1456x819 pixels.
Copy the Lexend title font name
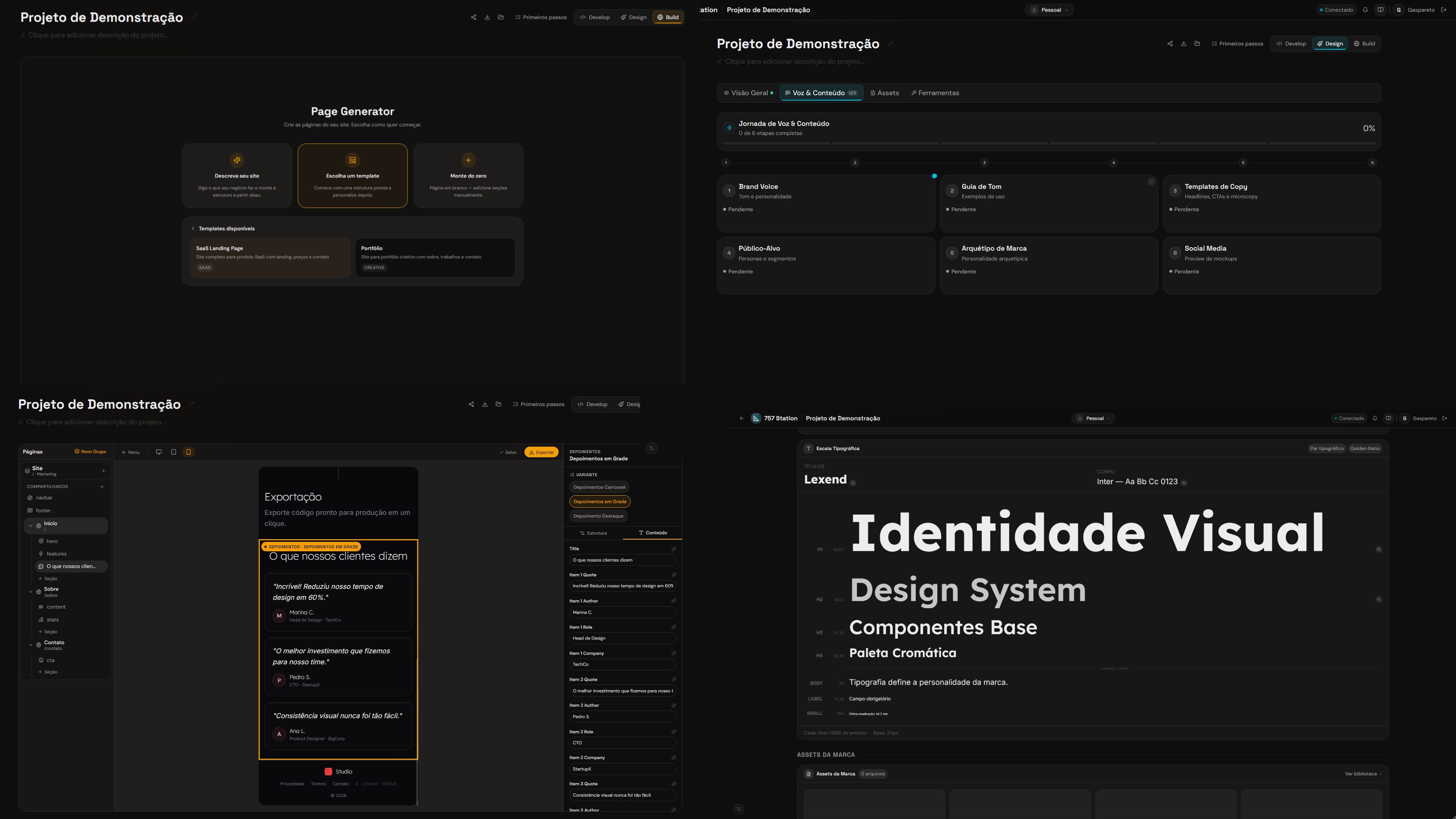pos(853,483)
